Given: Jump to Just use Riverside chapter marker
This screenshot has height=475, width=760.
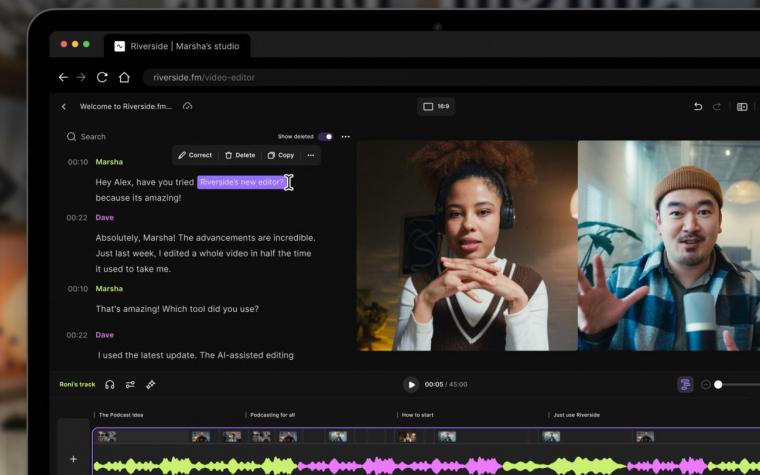Looking at the screenshot, I should (x=576, y=415).
